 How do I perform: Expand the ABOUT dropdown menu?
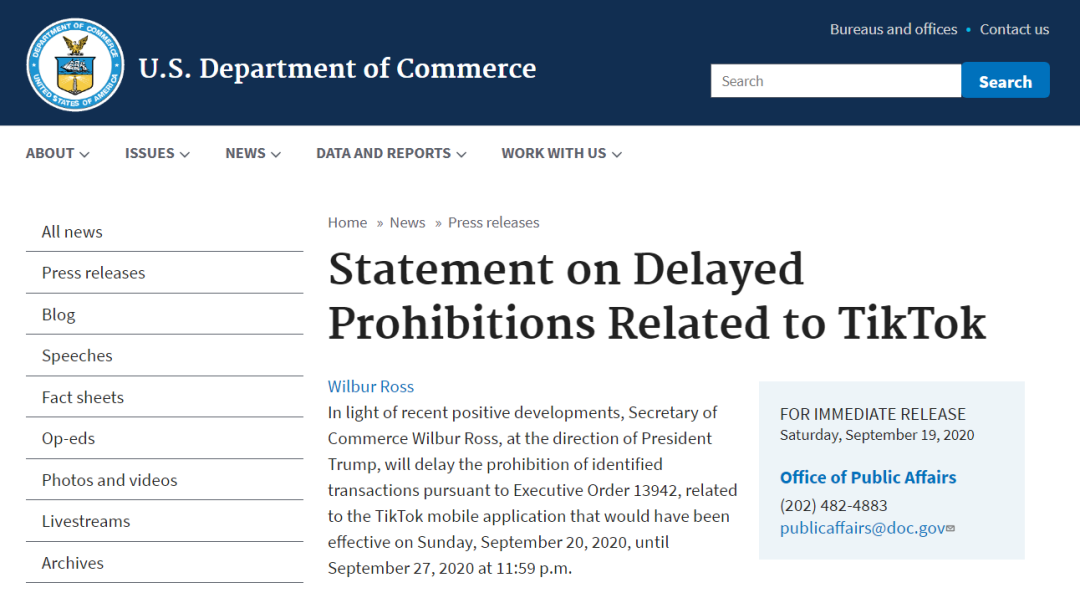point(57,153)
